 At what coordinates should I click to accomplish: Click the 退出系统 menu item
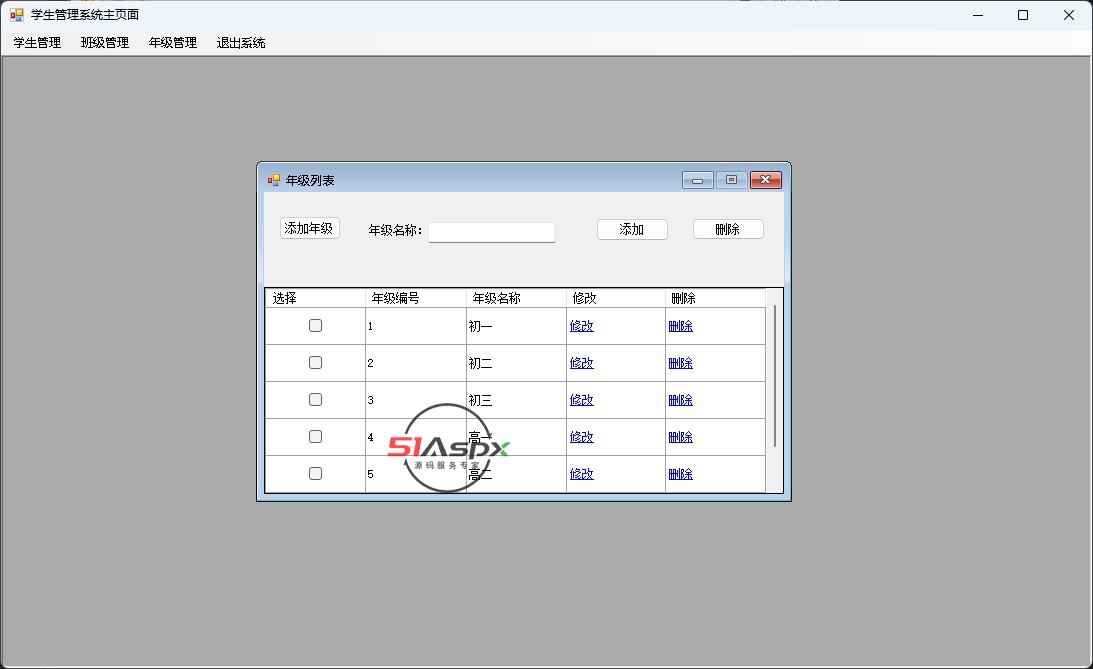coord(241,43)
